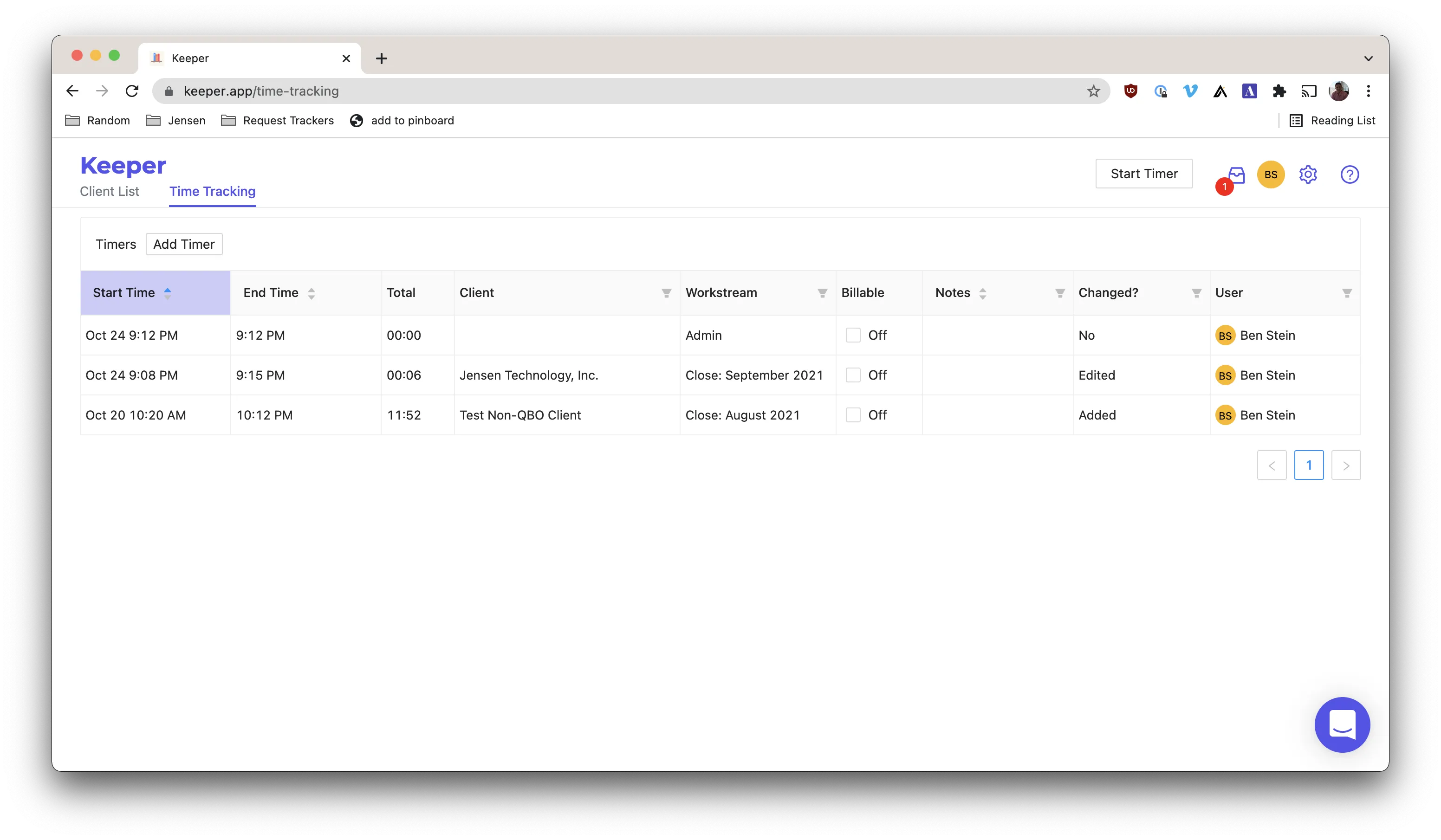
Task: Close the Keeper browser tab
Action: pyautogui.click(x=346, y=58)
